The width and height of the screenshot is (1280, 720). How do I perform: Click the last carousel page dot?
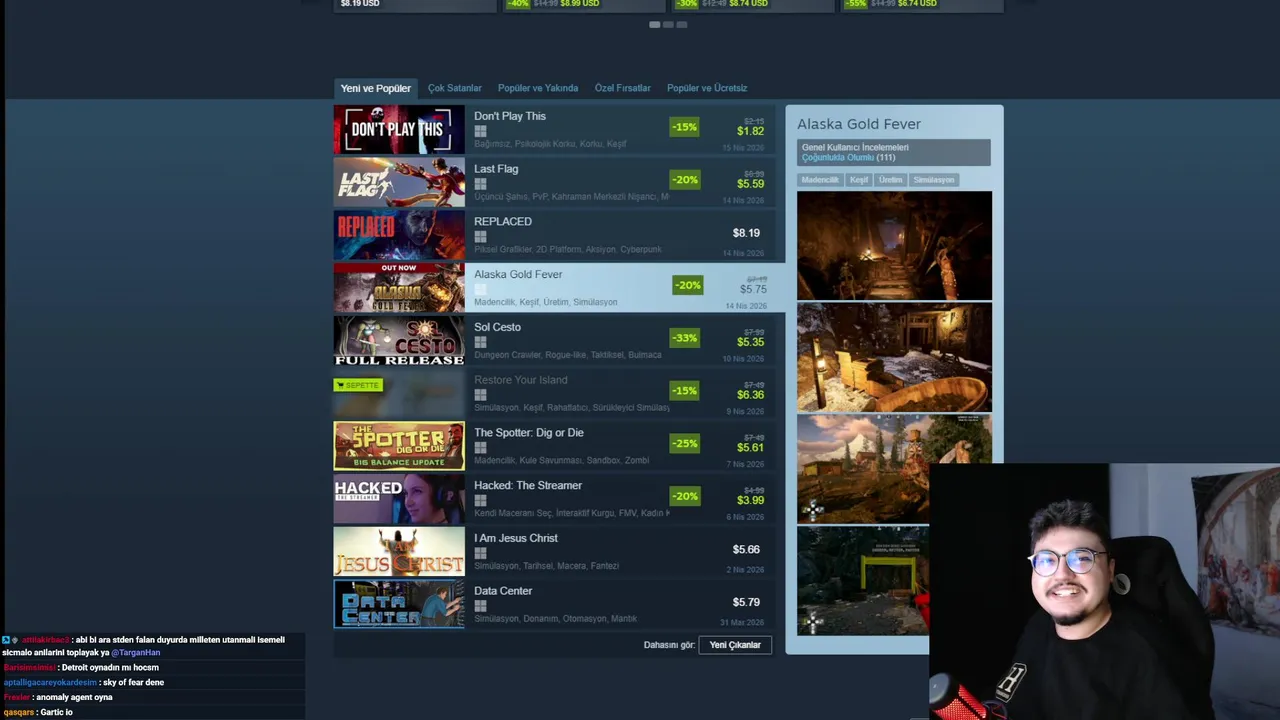(682, 24)
